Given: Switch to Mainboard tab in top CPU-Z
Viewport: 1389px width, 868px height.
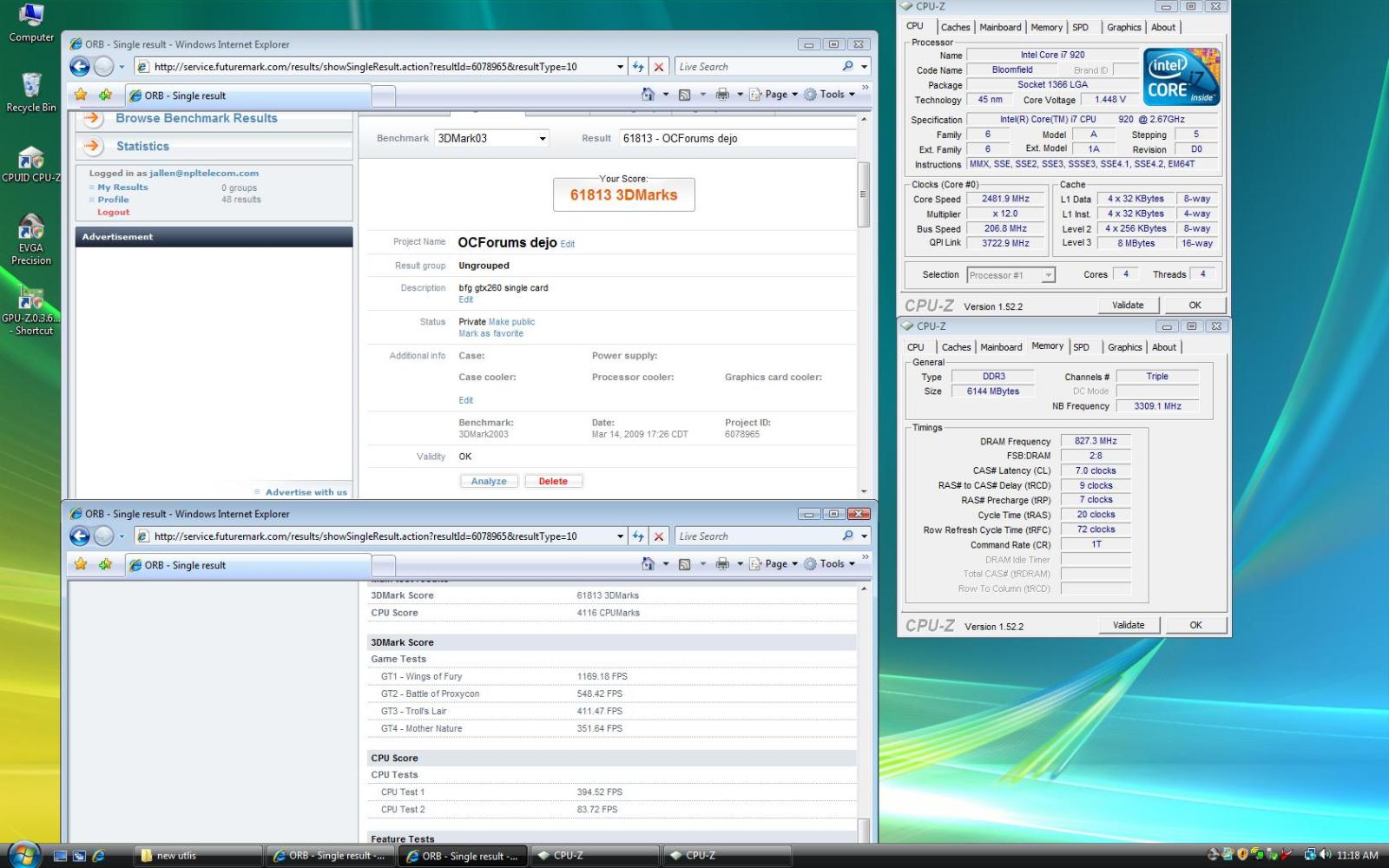Looking at the screenshot, I should pos(1000,28).
